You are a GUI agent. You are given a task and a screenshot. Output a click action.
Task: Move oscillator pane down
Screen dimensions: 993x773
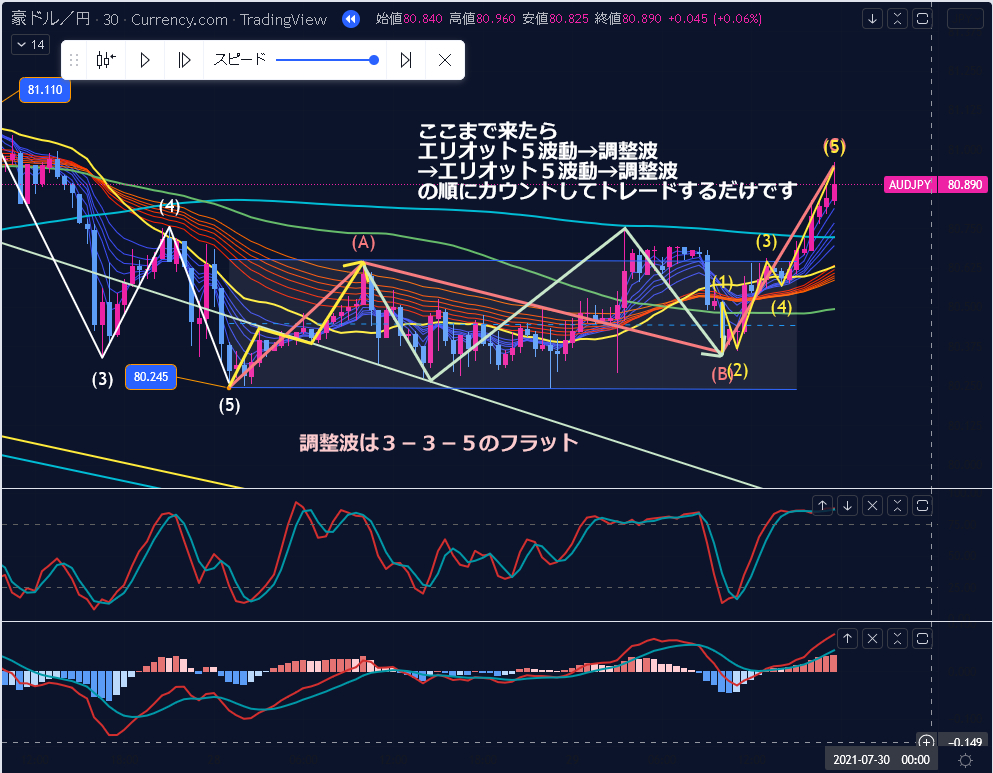point(848,505)
